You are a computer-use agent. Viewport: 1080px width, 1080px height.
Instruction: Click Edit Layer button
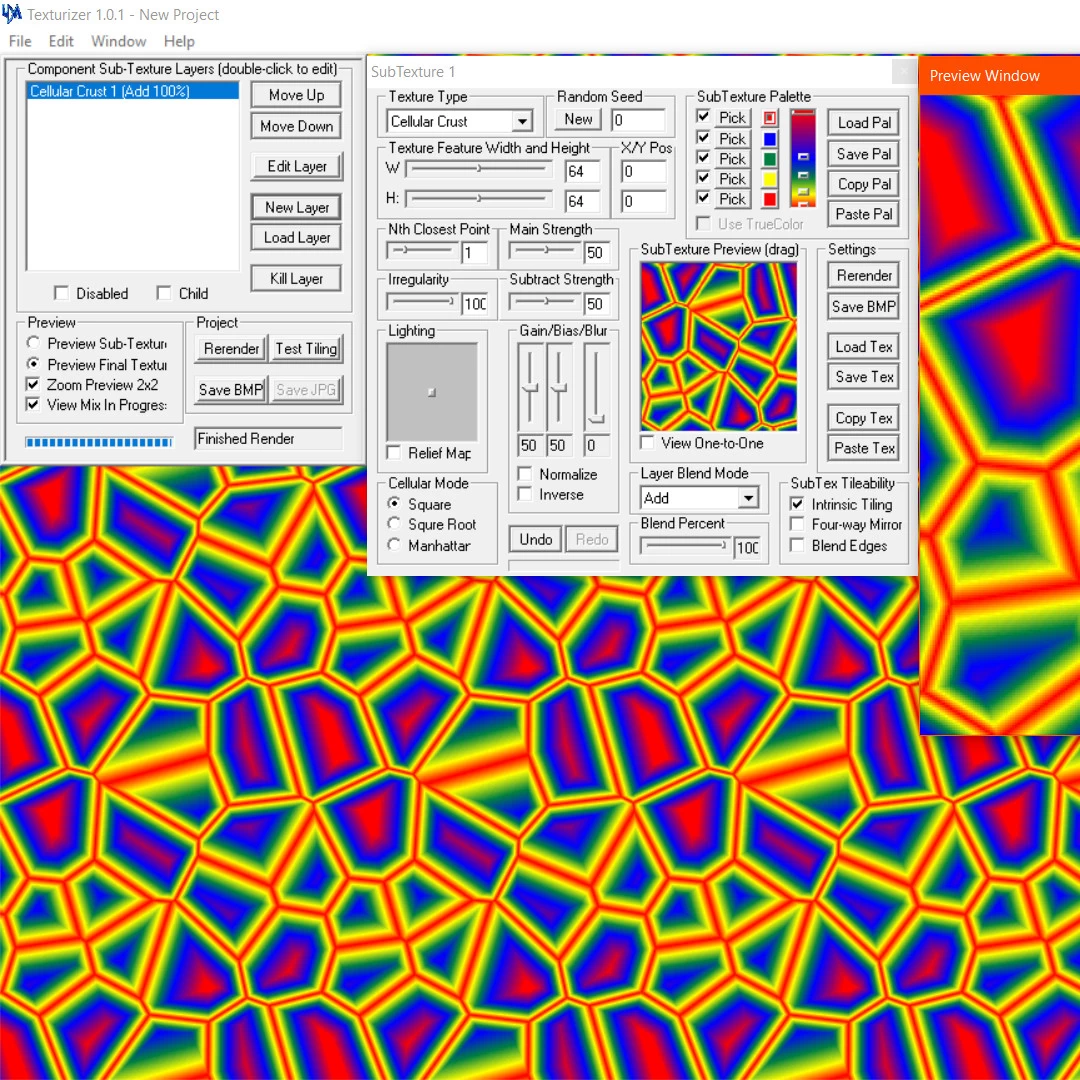(x=295, y=166)
